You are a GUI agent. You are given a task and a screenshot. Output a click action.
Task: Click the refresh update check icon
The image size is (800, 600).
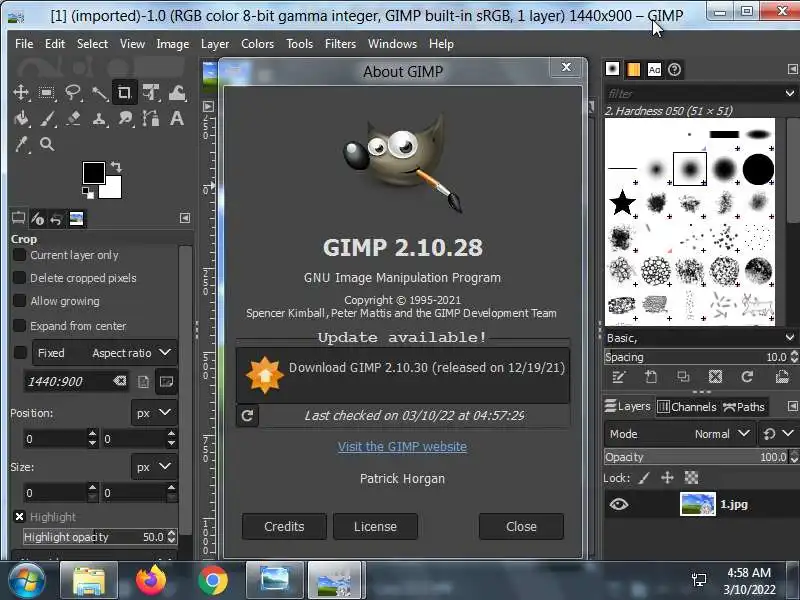click(x=247, y=415)
